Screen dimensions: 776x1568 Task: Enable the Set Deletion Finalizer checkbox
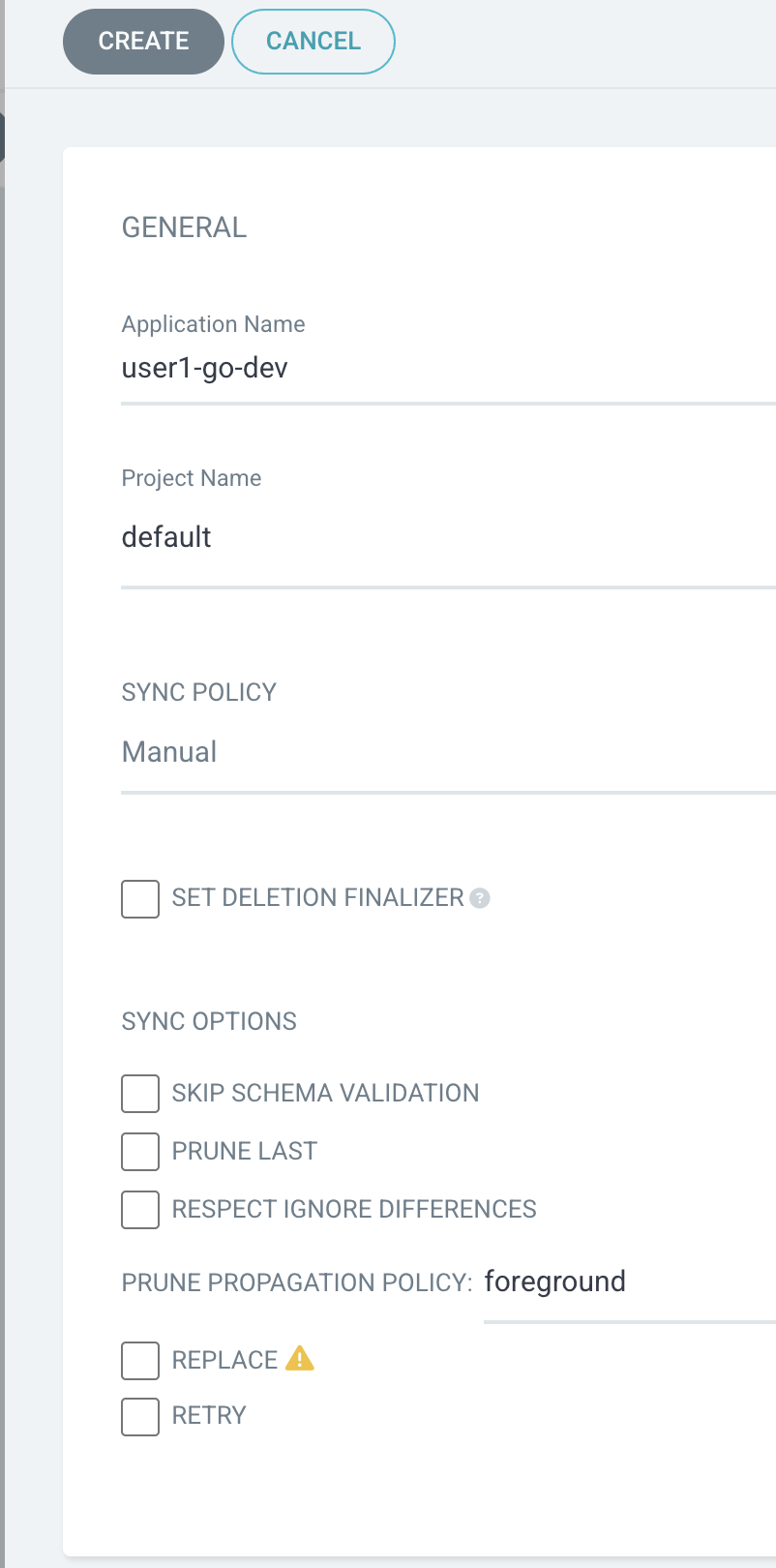[x=140, y=898]
